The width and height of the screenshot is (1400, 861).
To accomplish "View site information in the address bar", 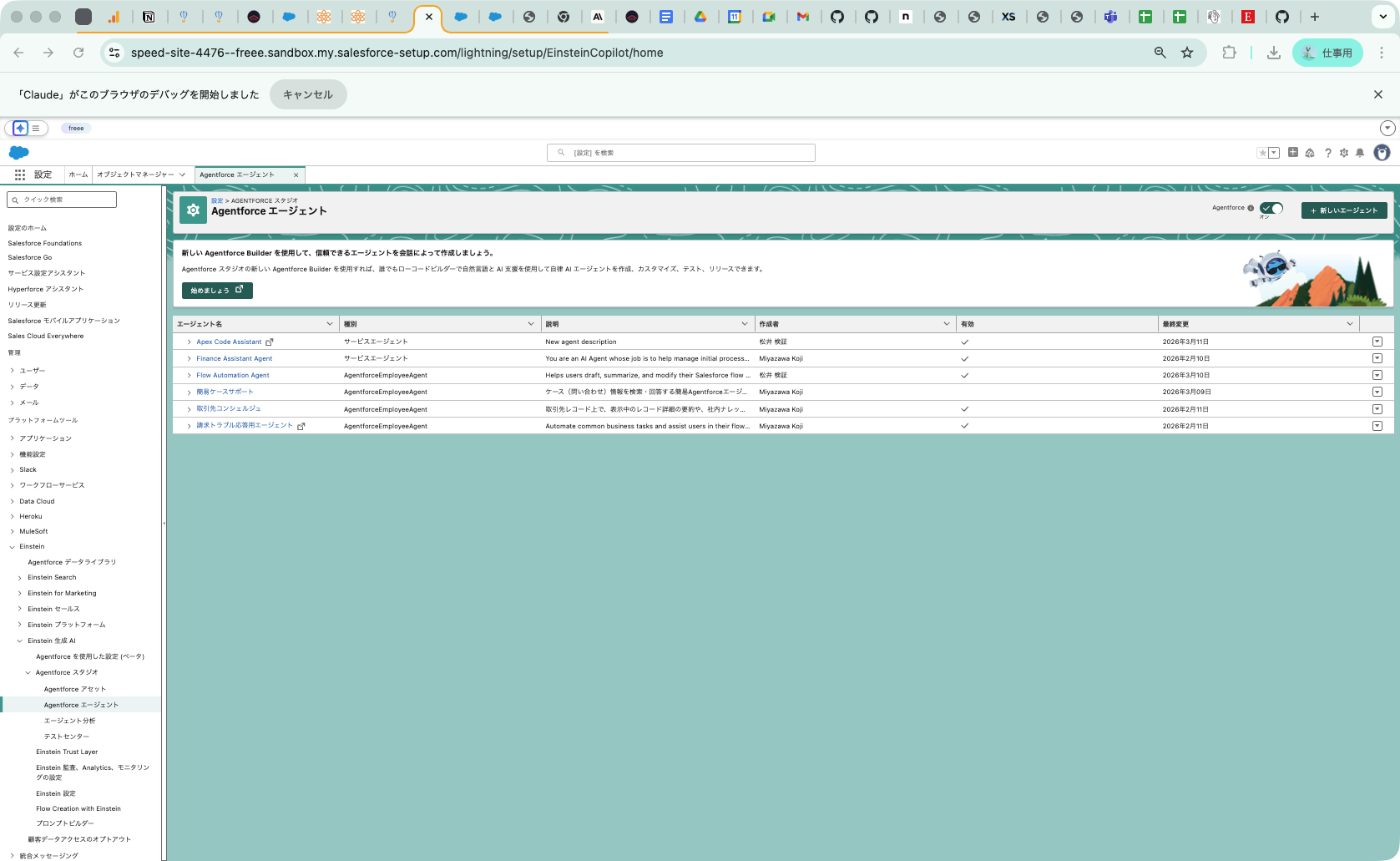I will tap(114, 53).
